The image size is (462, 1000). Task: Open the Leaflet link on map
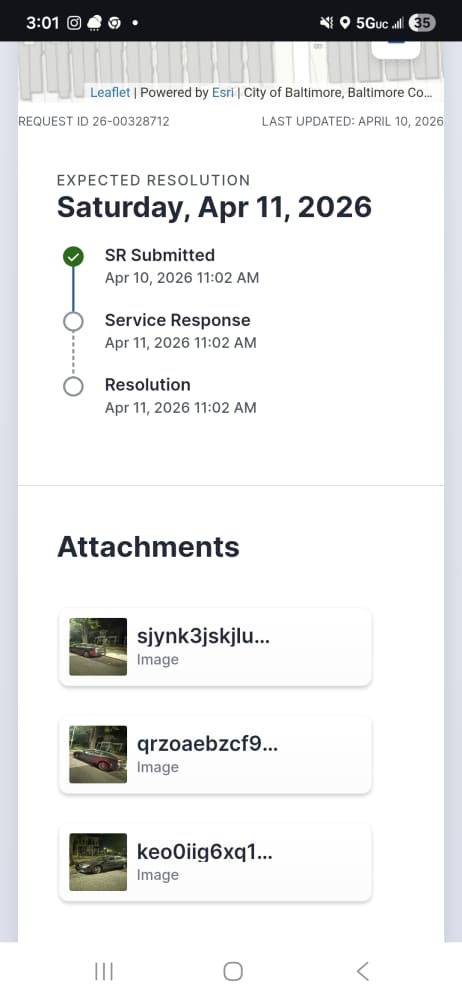pos(110,92)
